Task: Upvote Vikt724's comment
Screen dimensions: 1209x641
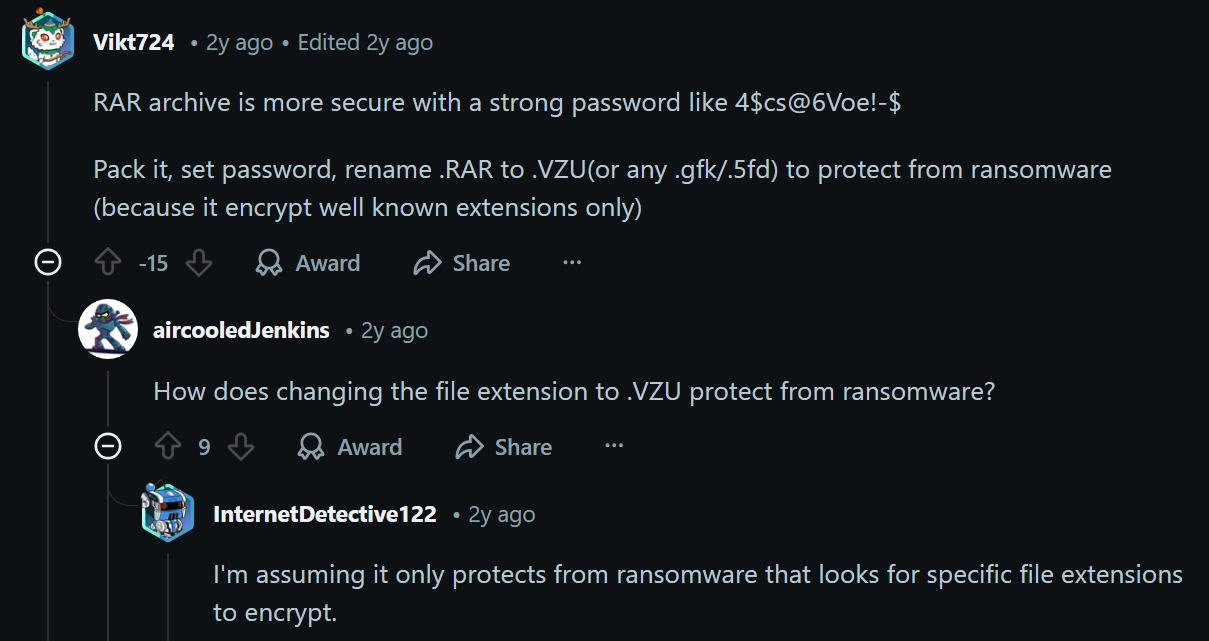Action: [x=107, y=263]
